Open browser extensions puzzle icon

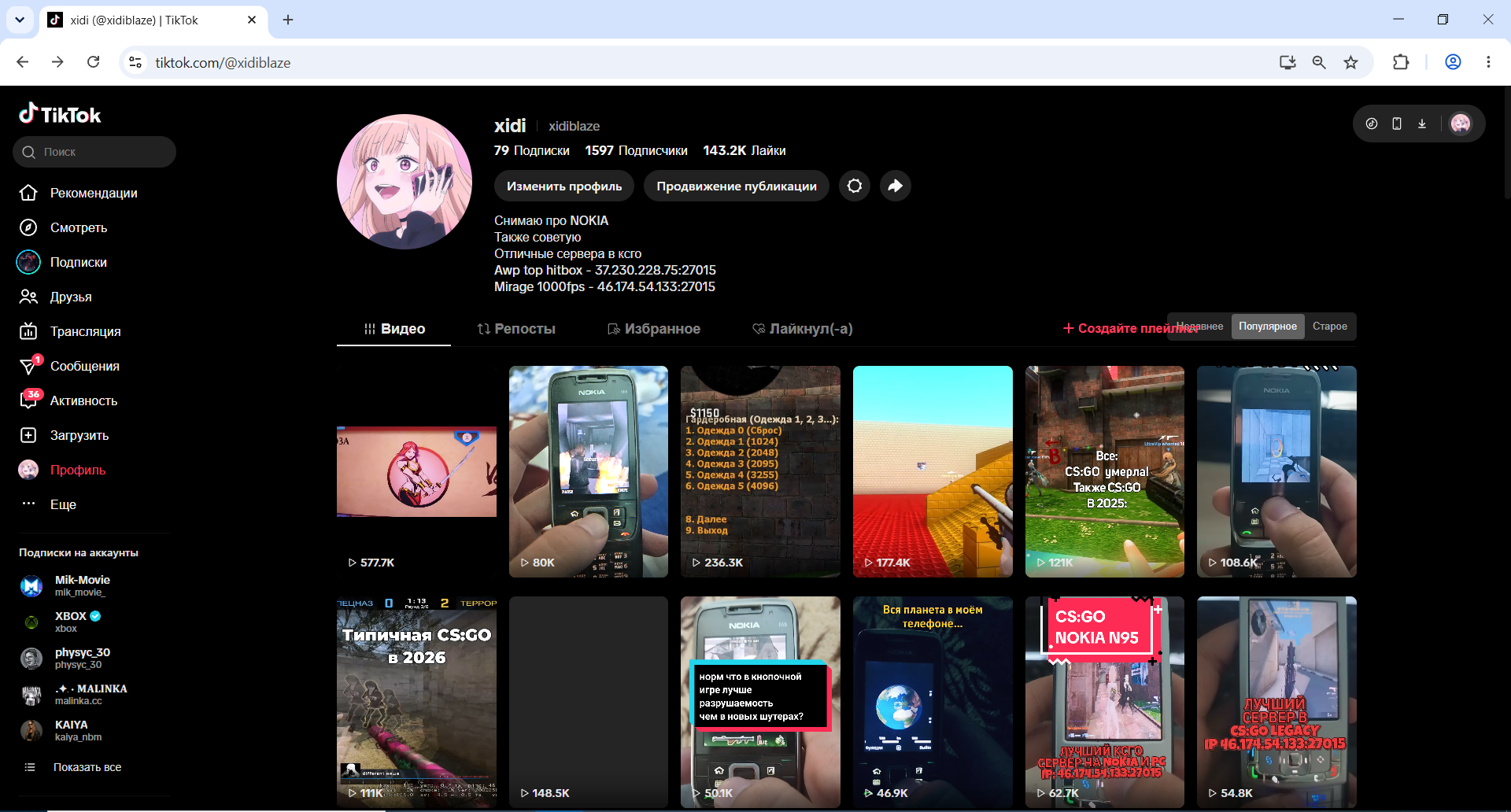(x=1401, y=62)
